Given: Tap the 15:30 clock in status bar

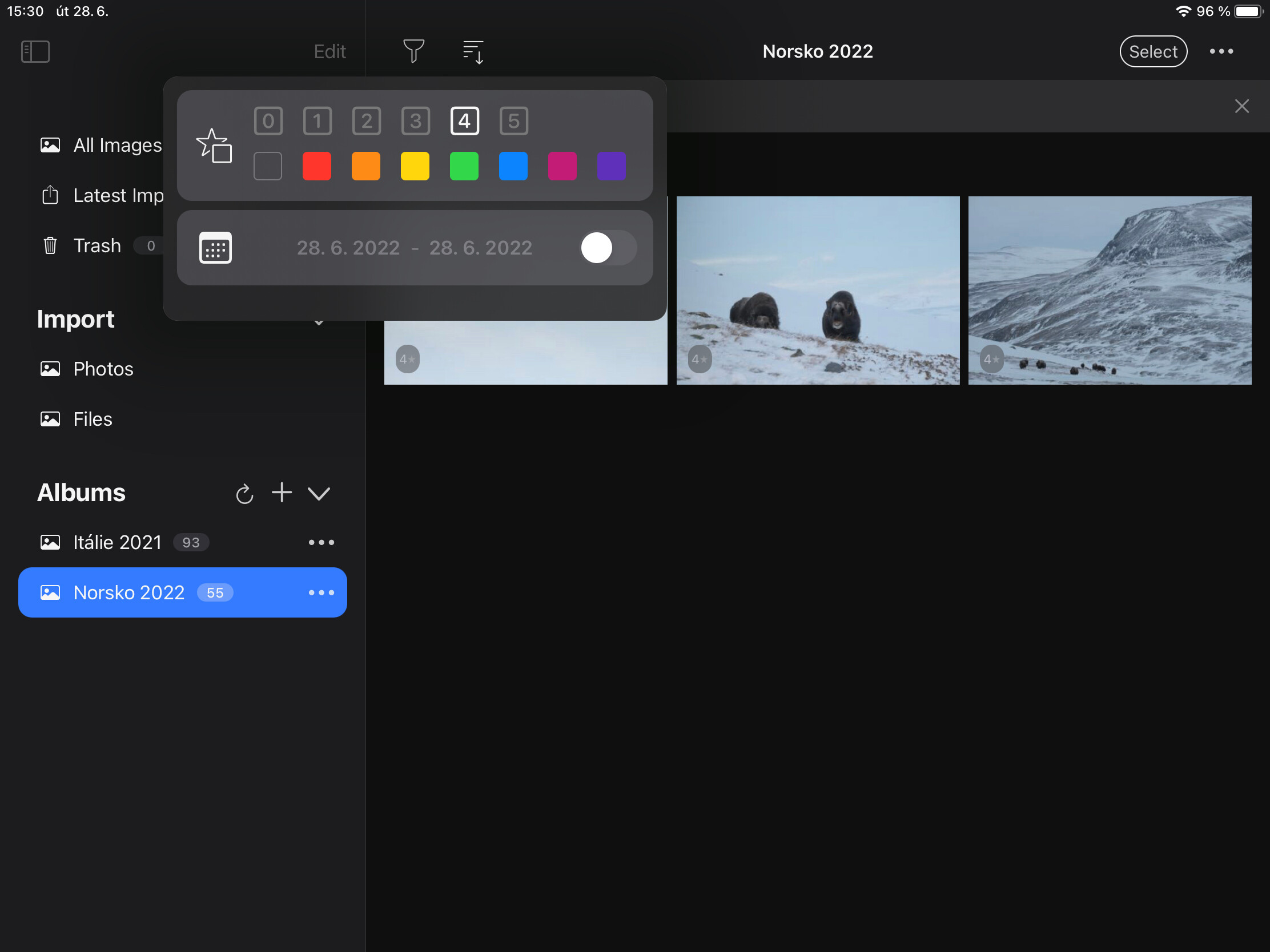Looking at the screenshot, I should (x=25, y=11).
